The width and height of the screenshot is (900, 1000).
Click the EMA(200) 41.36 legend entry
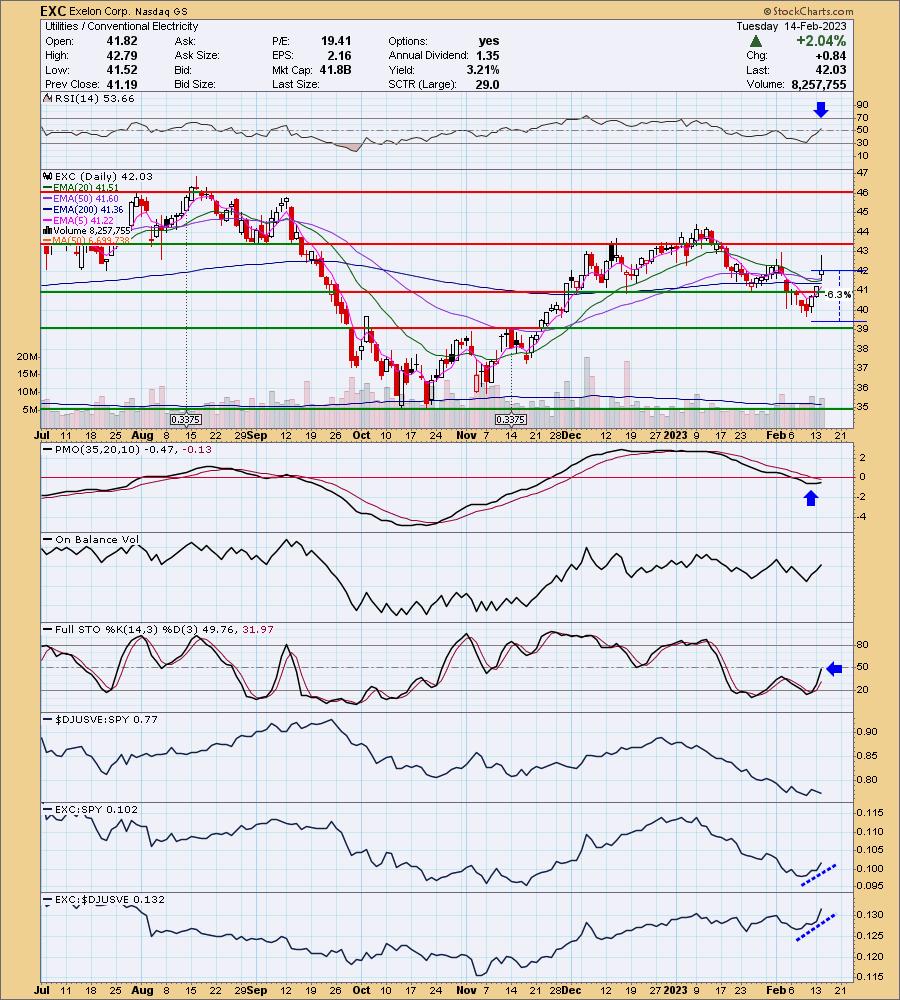tap(89, 209)
